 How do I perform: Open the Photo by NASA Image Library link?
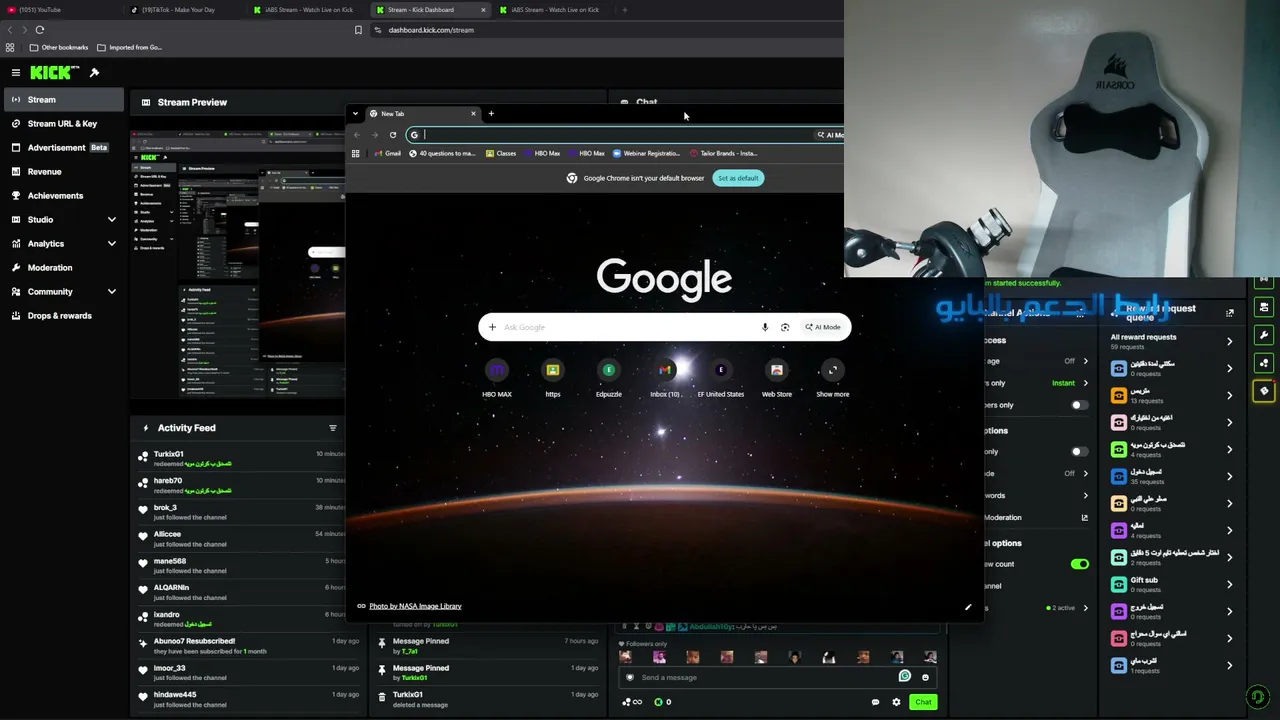point(415,606)
